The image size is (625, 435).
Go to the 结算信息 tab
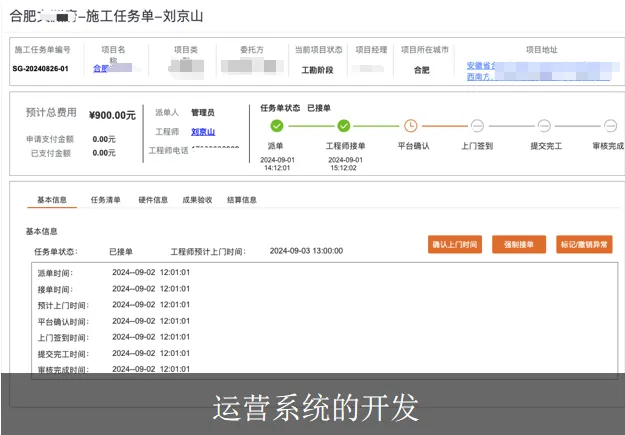[x=242, y=200]
